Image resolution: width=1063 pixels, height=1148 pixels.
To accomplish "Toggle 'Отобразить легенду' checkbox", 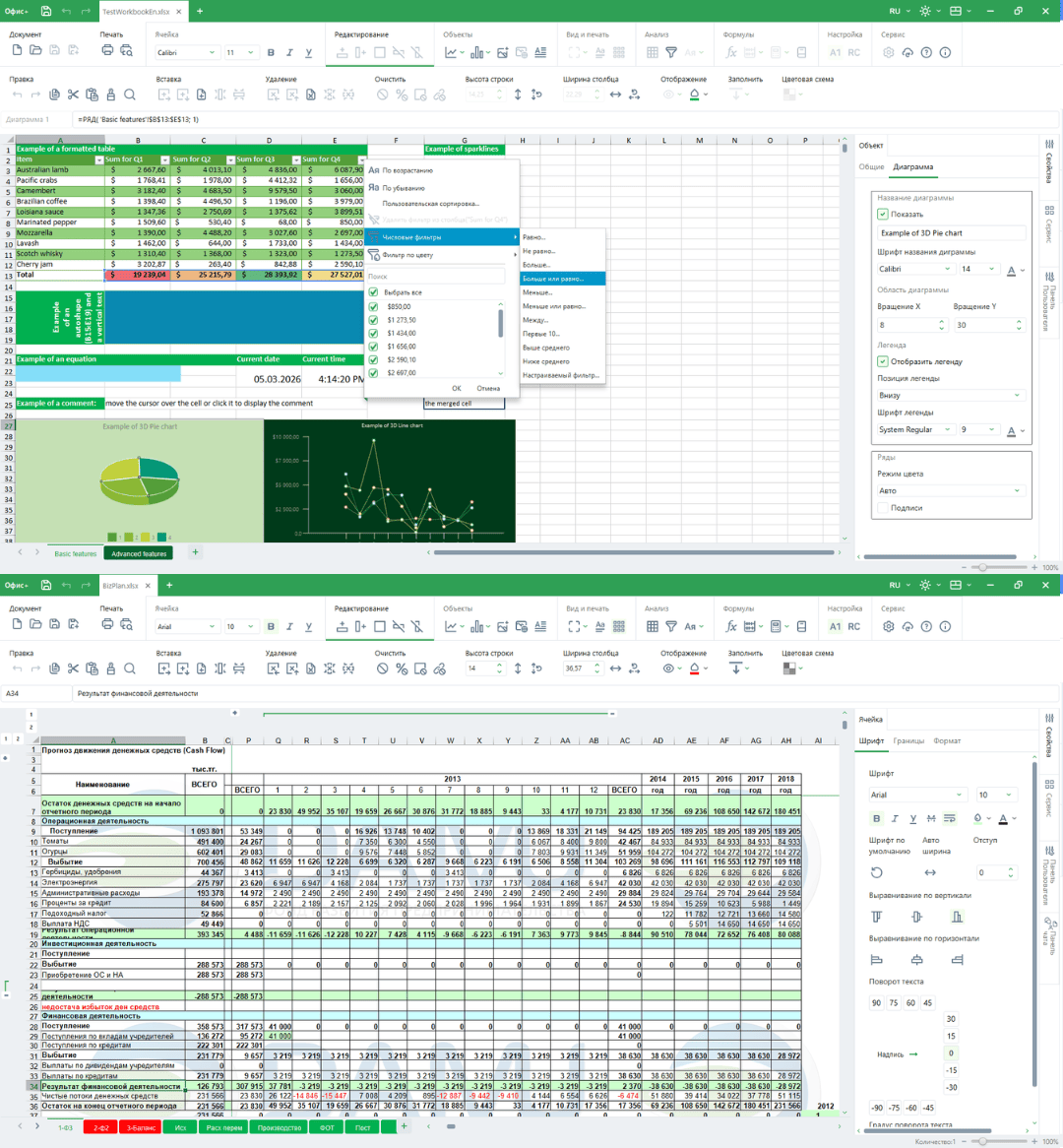I will (x=883, y=361).
